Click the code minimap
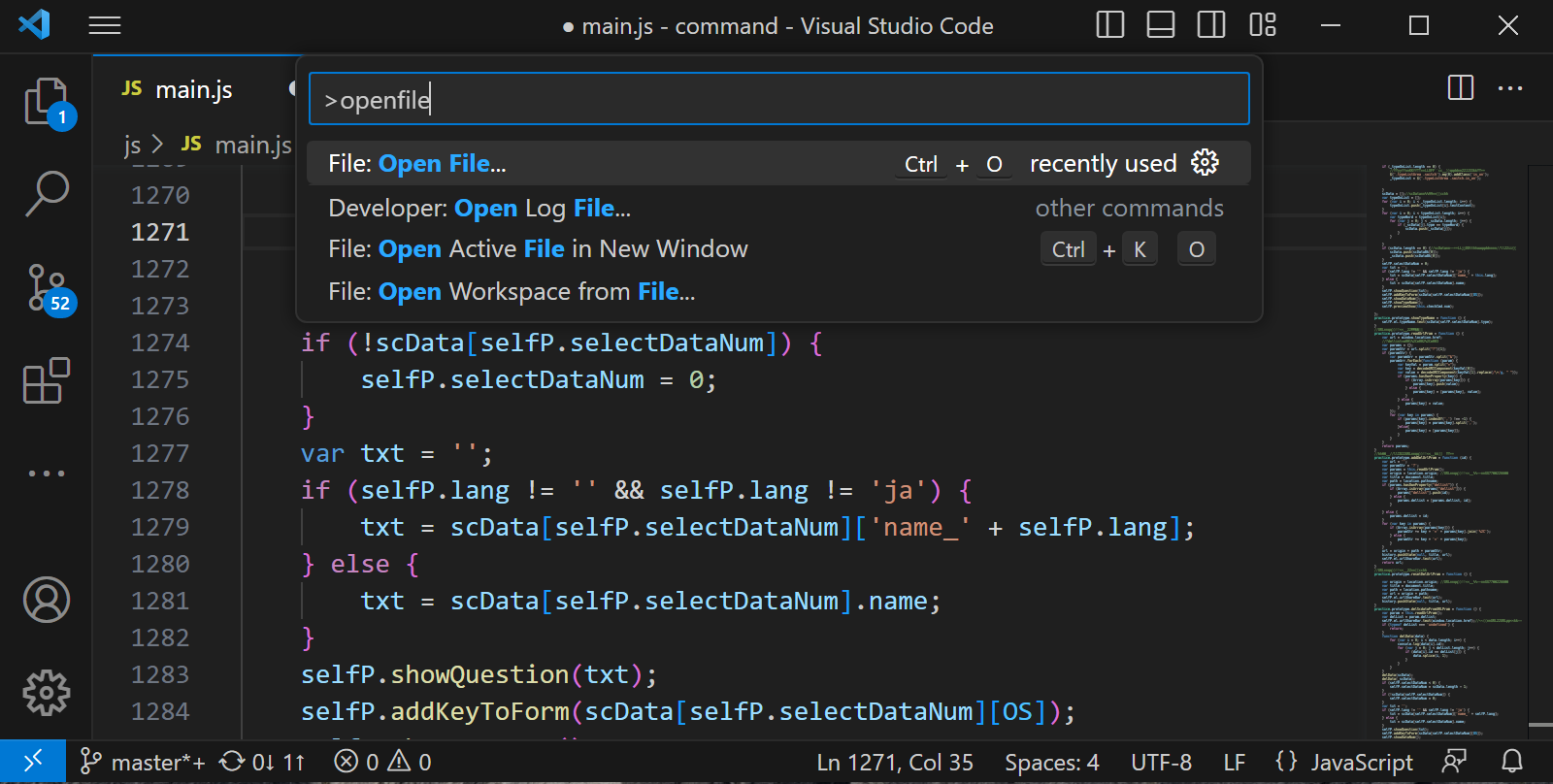Image resolution: width=1553 pixels, height=784 pixels. click(x=1446, y=451)
